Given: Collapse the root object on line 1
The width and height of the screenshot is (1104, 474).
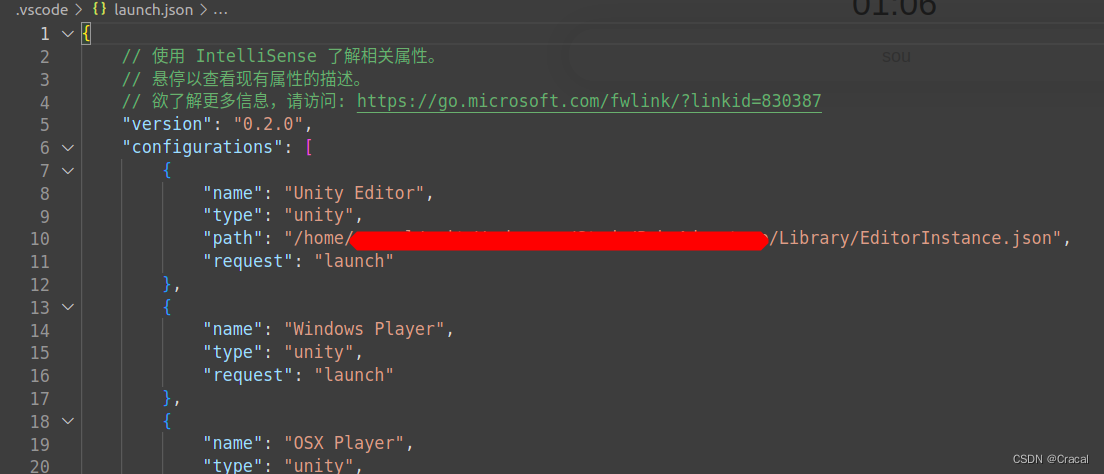Looking at the screenshot, I should (68, 33).
